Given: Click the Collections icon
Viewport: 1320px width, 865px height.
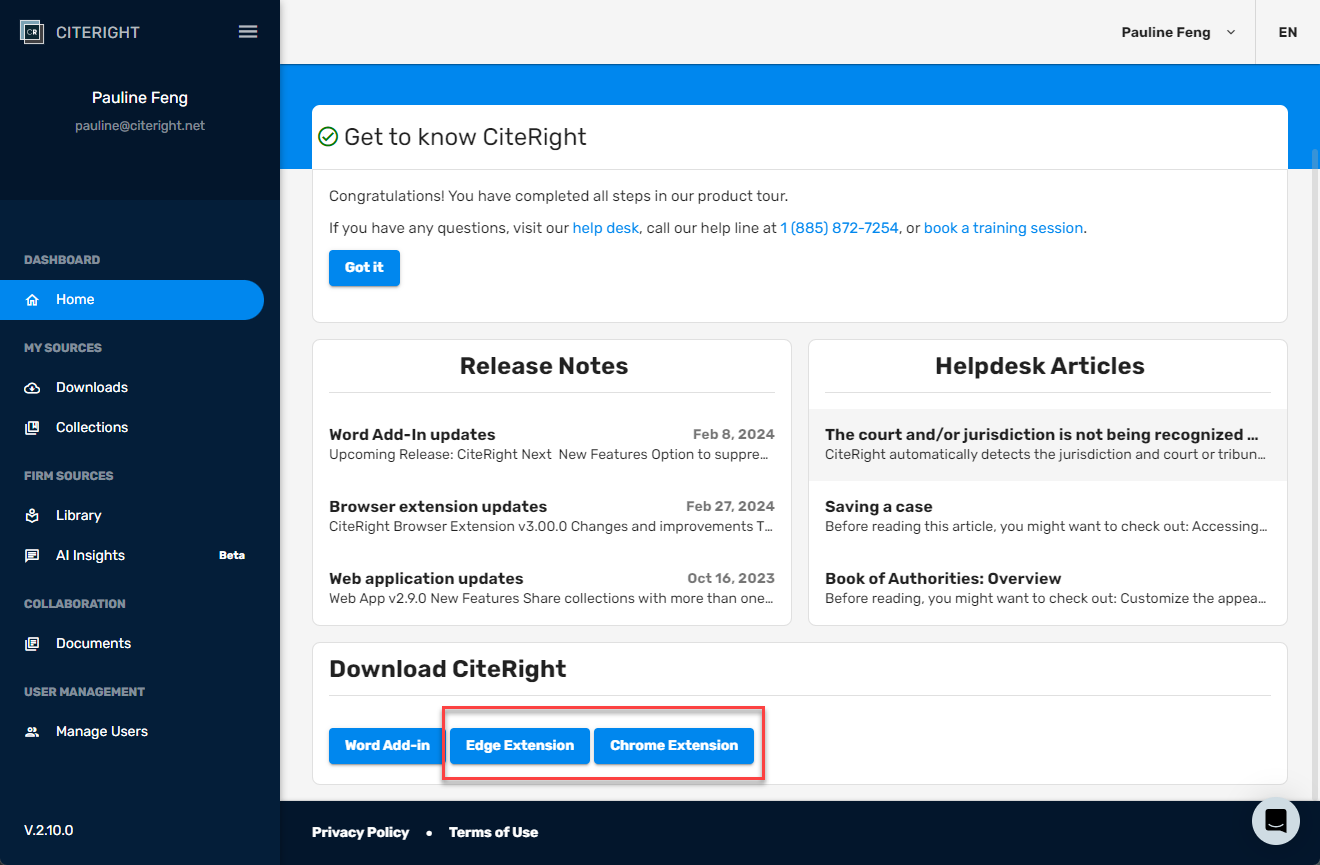Looking at the screenshot, I should [32, 428].
